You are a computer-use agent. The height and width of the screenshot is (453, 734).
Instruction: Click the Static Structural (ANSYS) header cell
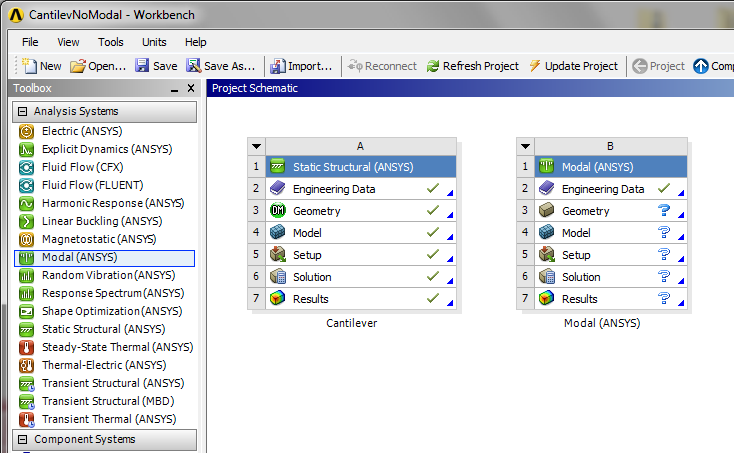click(361, 167)
